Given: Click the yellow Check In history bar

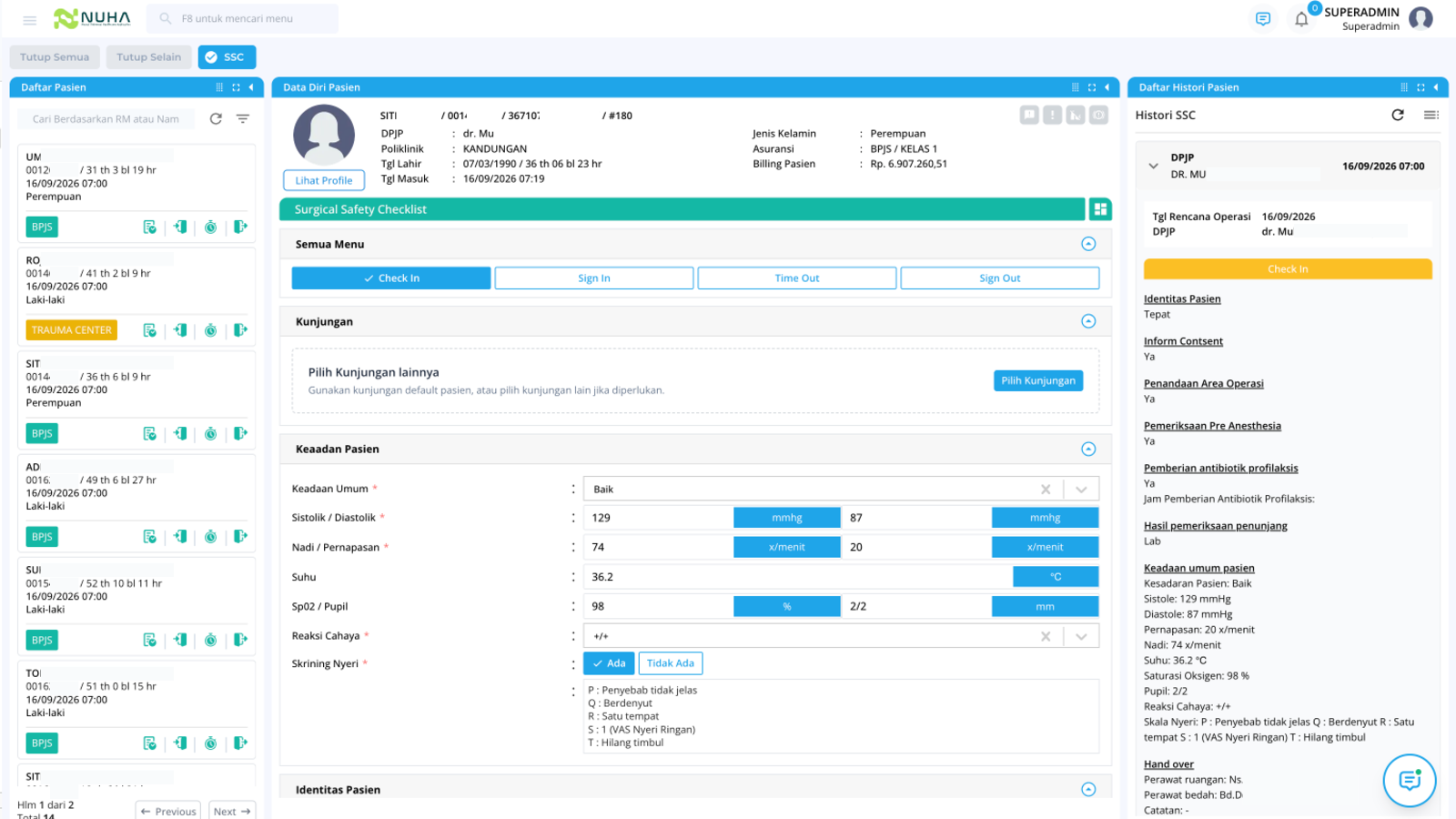Looking at the screenshot, I should tap(1288, 269).
